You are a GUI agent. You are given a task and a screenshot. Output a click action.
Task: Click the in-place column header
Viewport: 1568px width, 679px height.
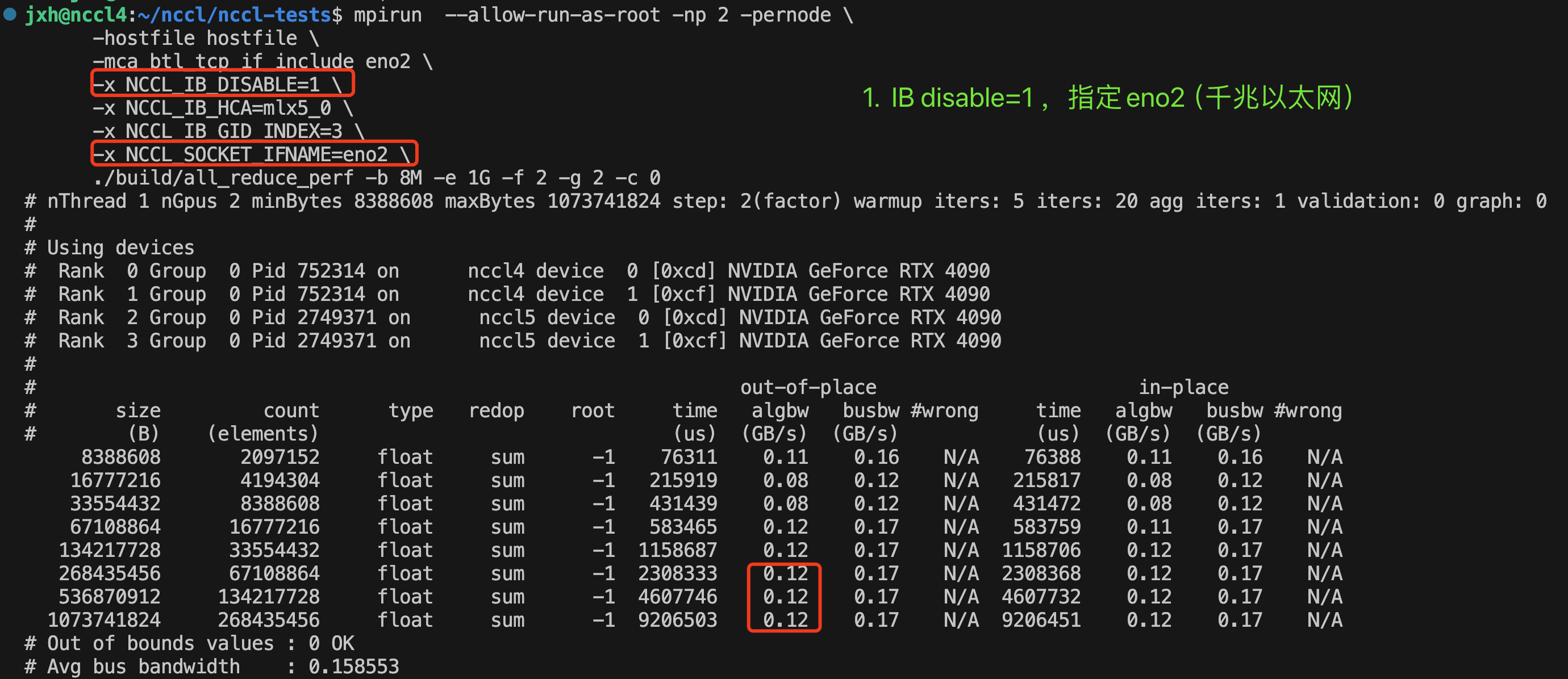point(1183,387)
